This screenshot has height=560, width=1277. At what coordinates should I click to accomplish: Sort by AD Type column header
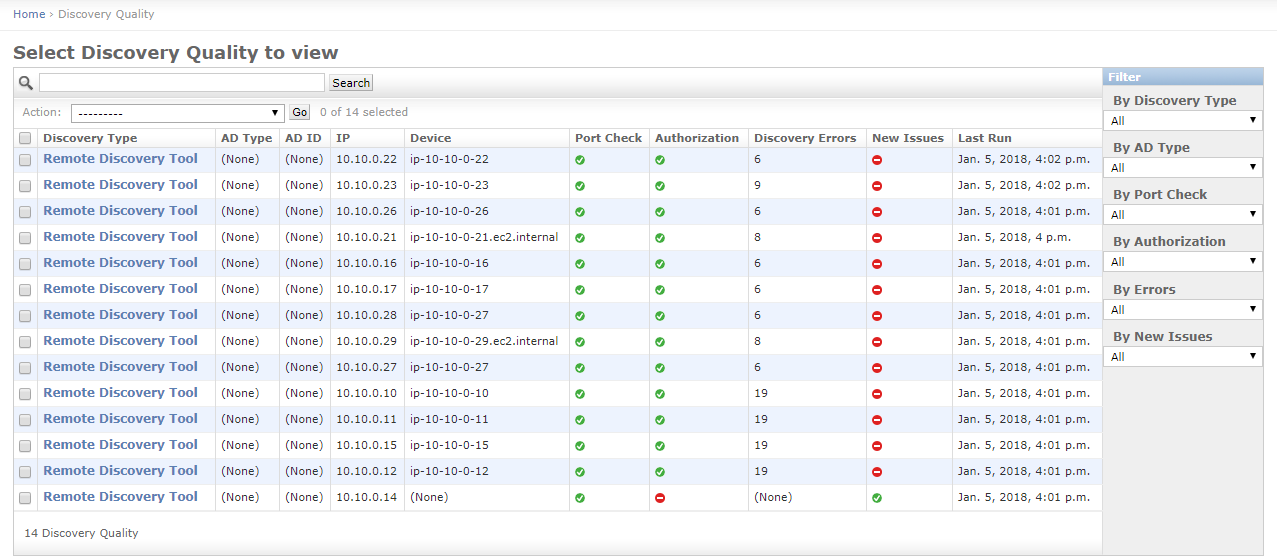[246, 138]
